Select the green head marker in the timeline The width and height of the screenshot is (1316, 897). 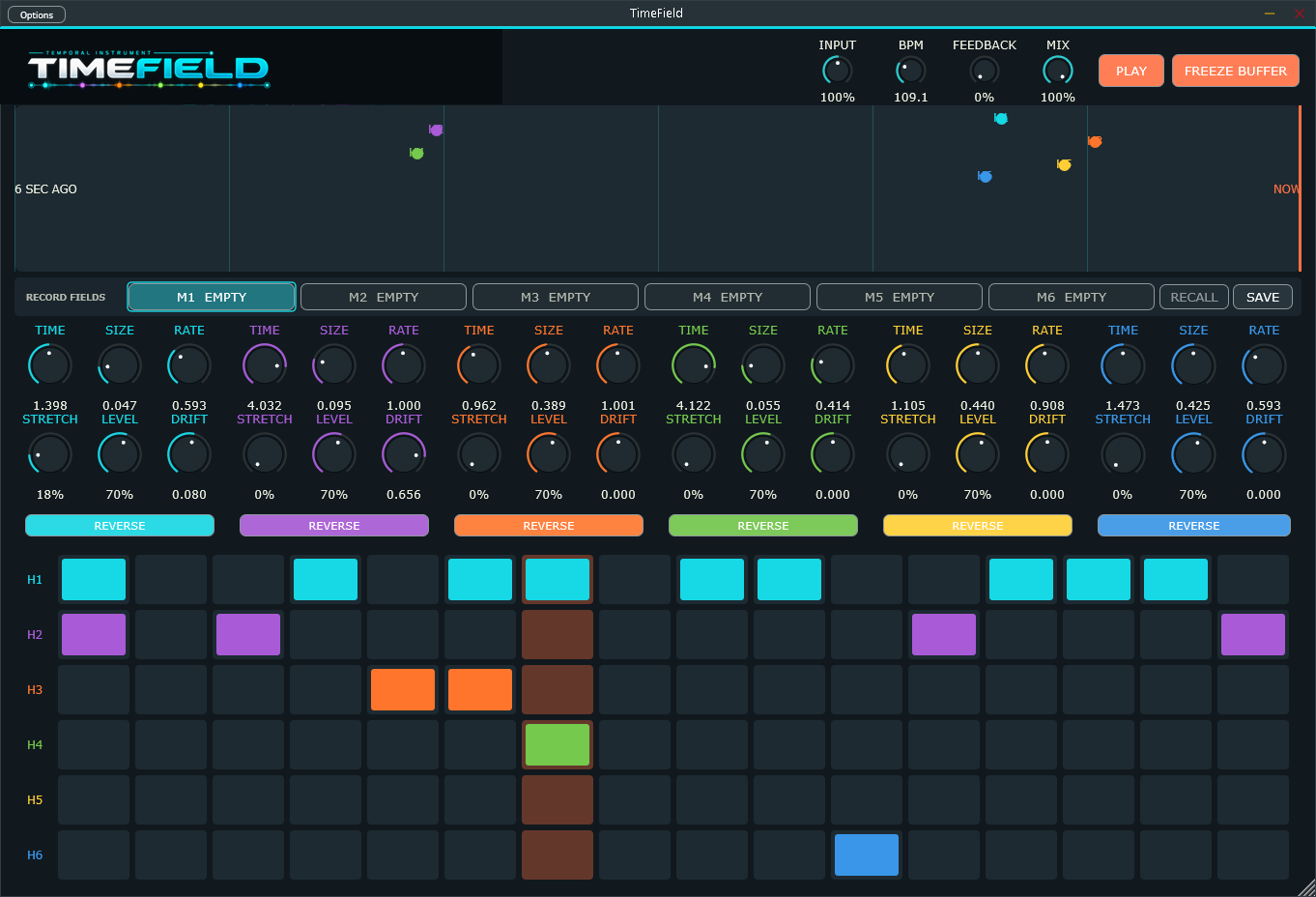pos(416,153)
